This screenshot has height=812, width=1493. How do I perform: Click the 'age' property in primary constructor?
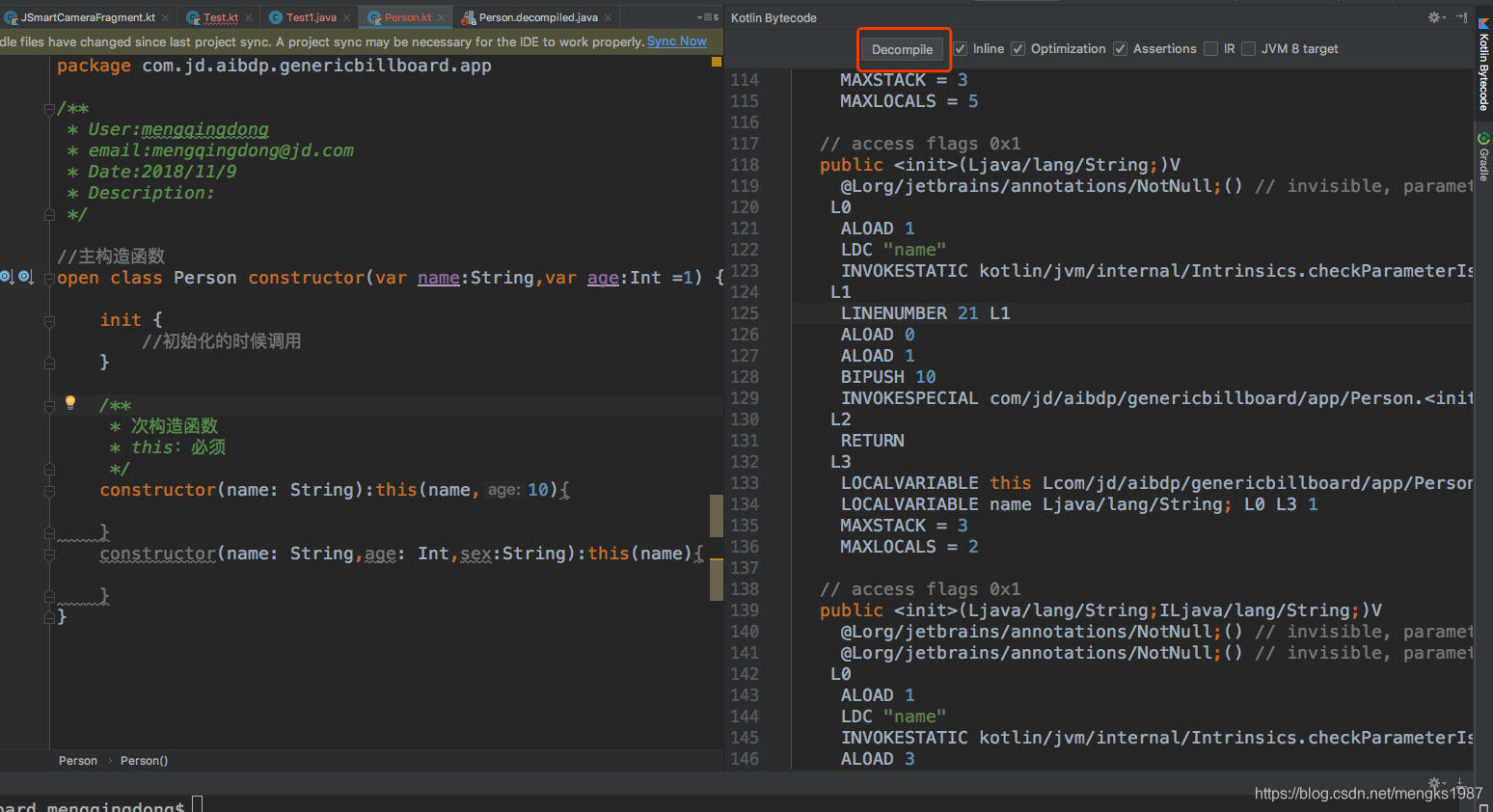pos(603,278)
